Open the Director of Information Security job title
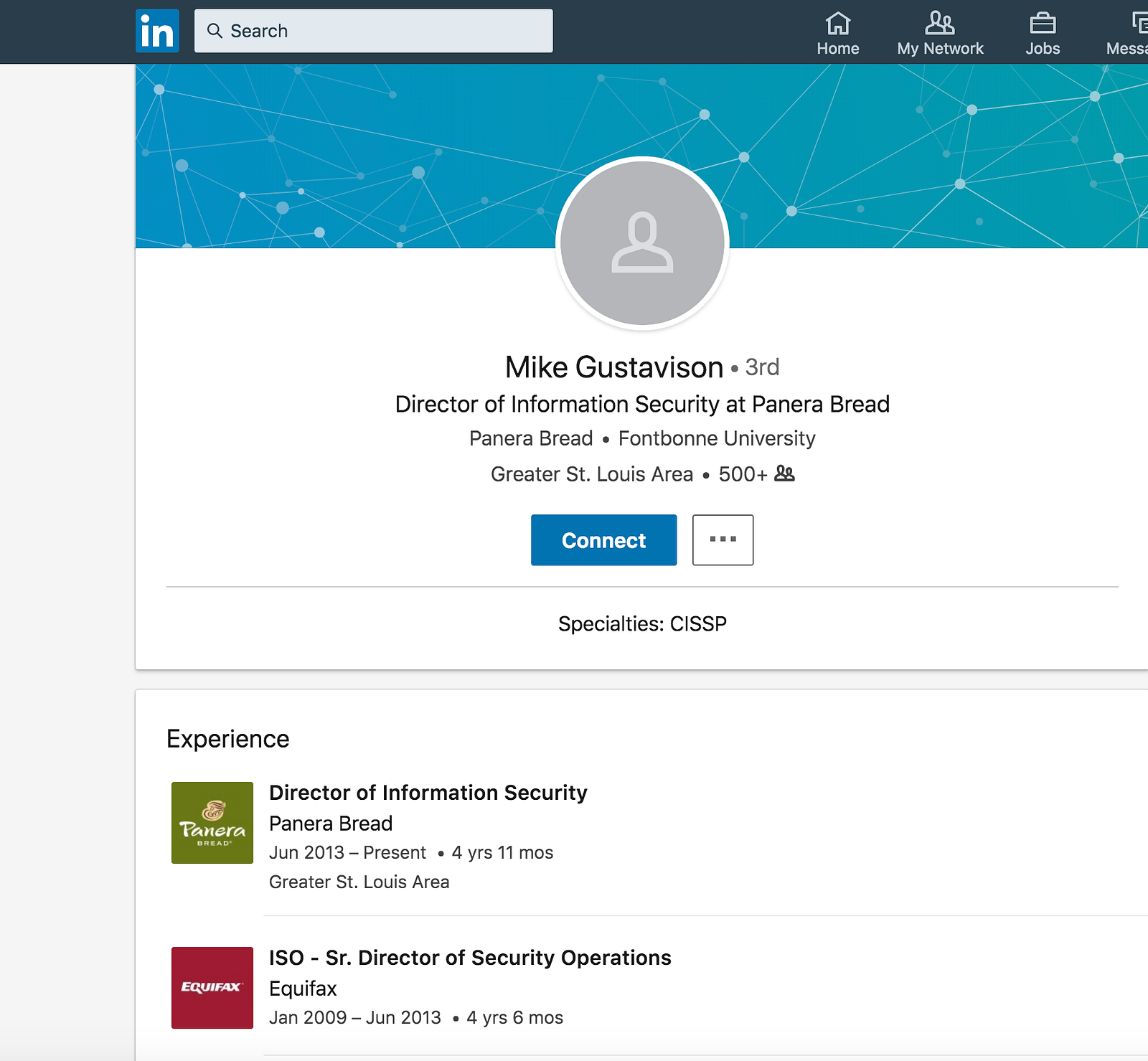The height and width of the screenshot is (1061, 1148). click(x=428, y=793)
